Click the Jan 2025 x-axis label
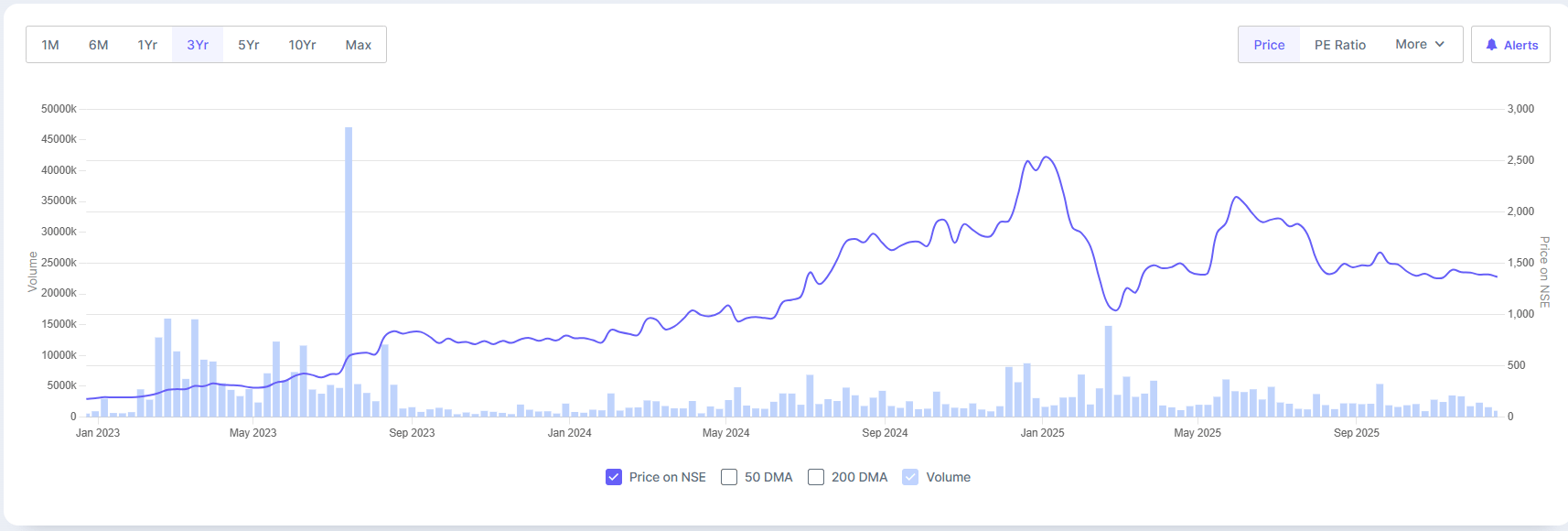 (1042, 433)
